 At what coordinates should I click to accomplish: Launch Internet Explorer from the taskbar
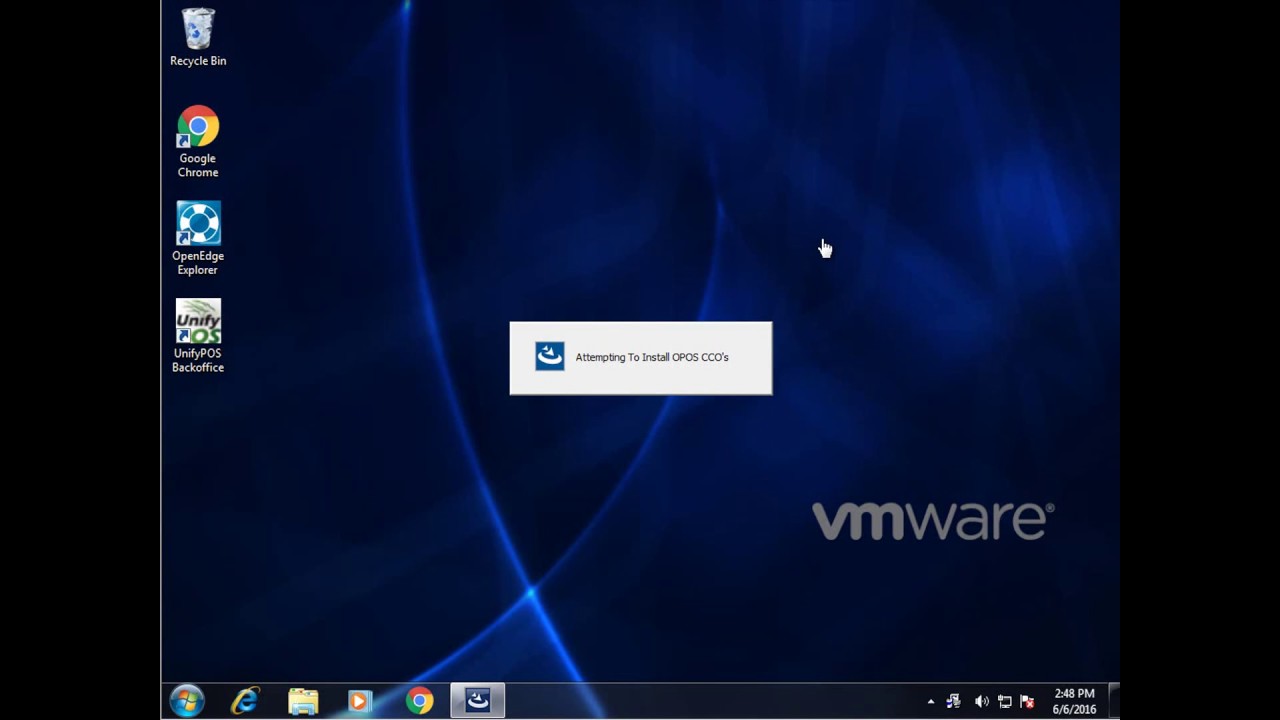(x=245, y=701)
